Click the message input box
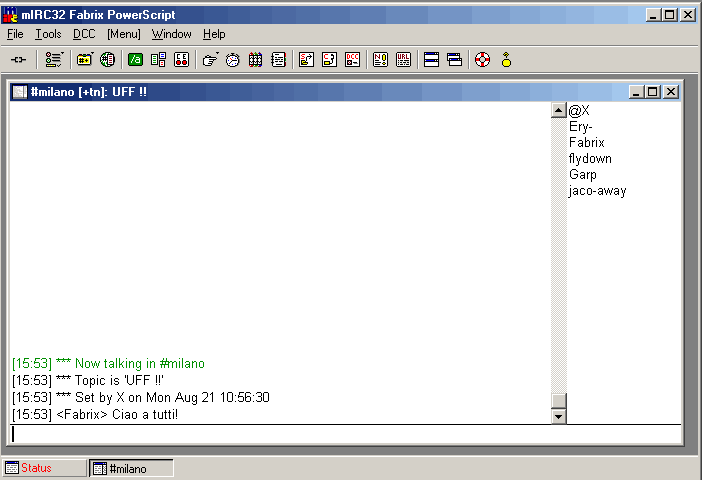702x480 pixels. tap(345, 434)
